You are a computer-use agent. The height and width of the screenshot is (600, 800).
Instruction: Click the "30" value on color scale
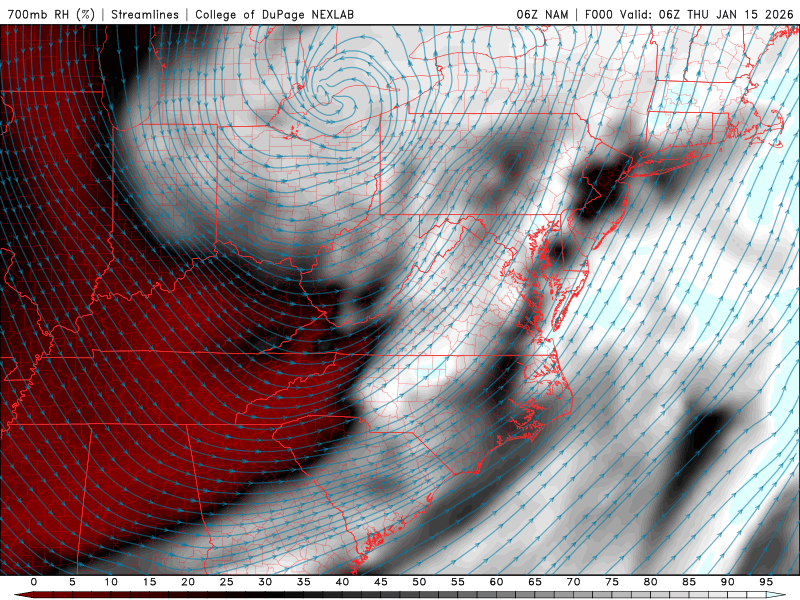tap(265, 582)
